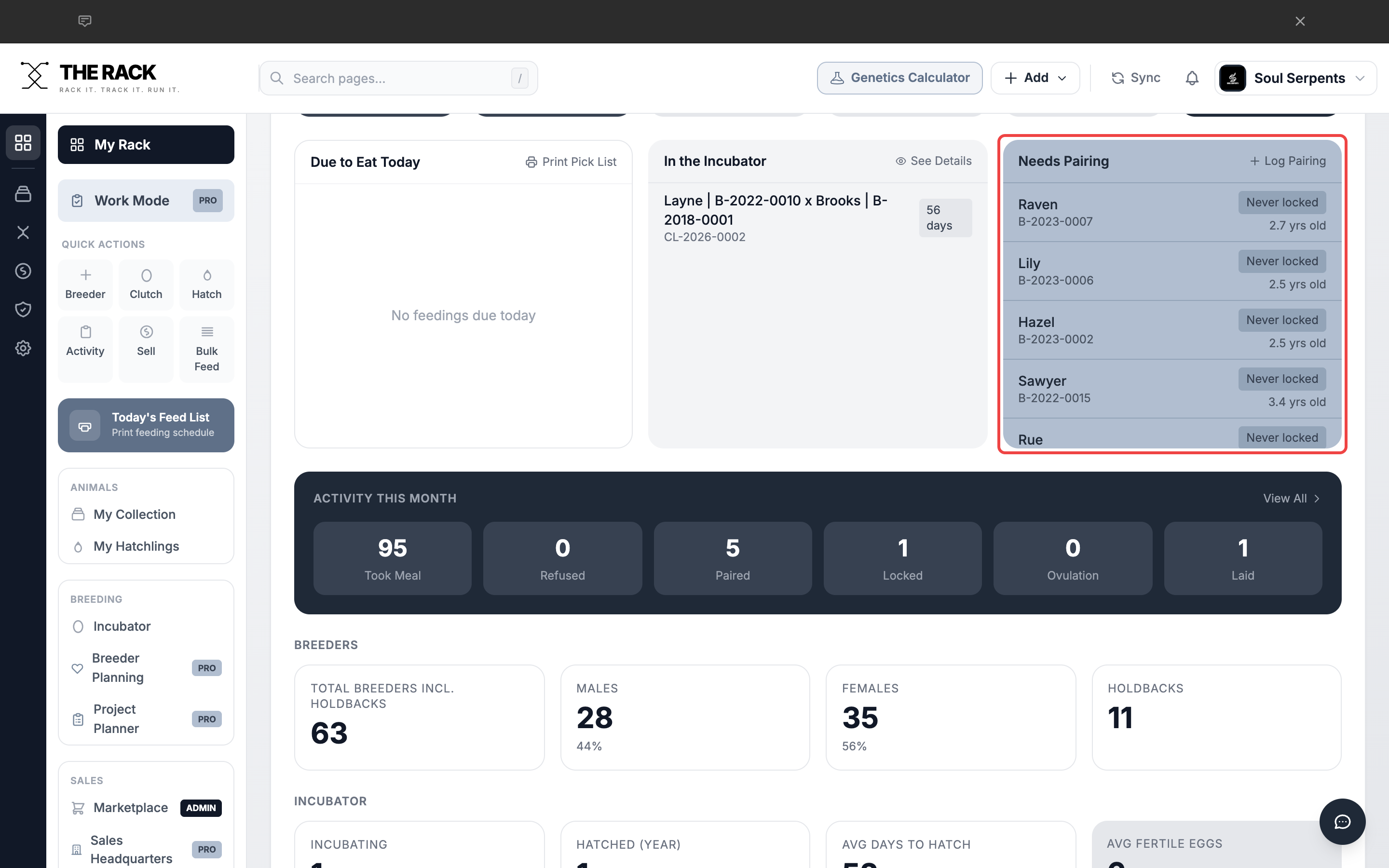Open the Incubator page
This screenshot has width=1389, height=868.
pyautogui.click(x=146, y=626)
